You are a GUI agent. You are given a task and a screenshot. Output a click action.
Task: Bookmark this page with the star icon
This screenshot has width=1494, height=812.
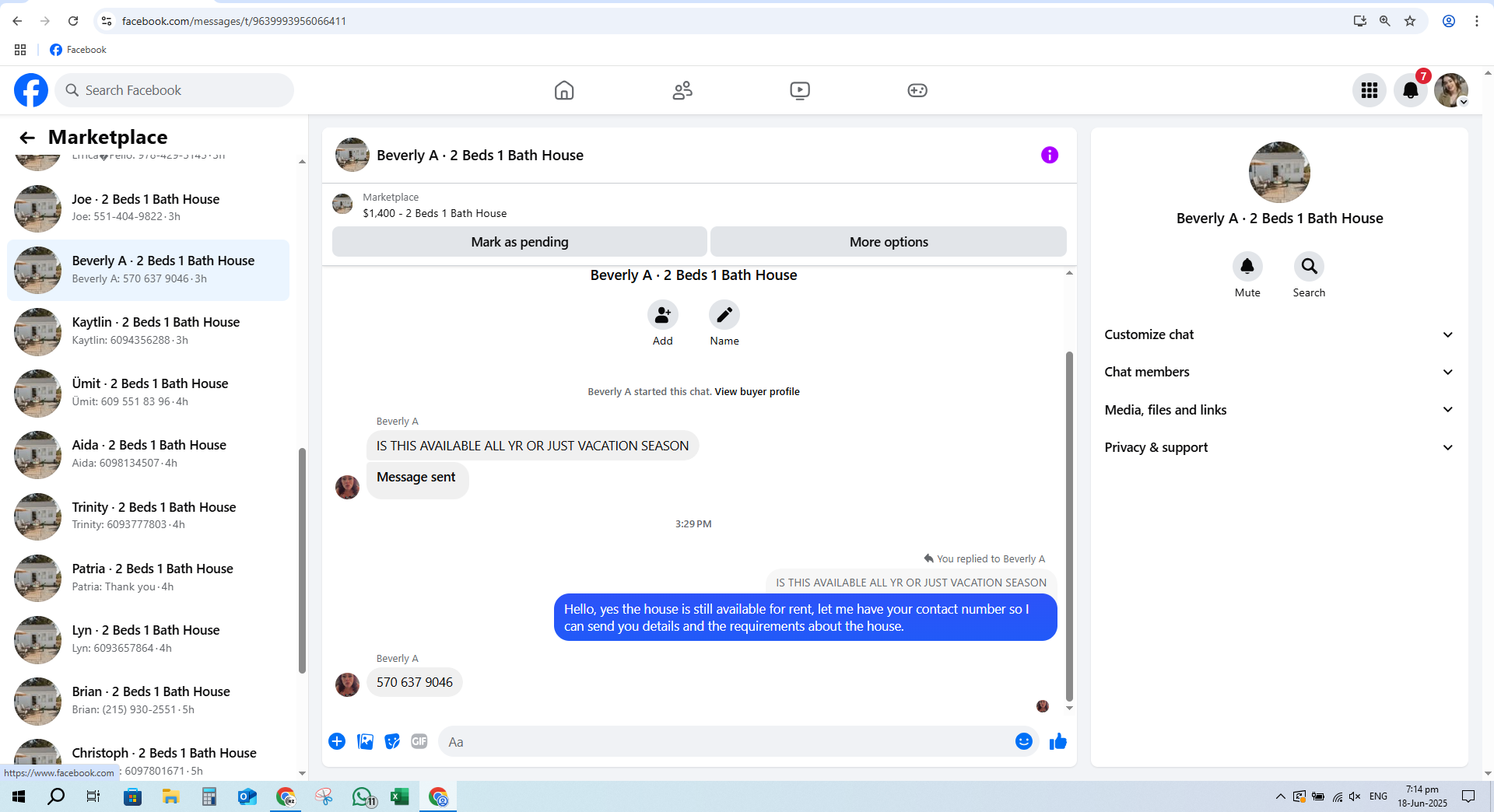[1410, 21]
